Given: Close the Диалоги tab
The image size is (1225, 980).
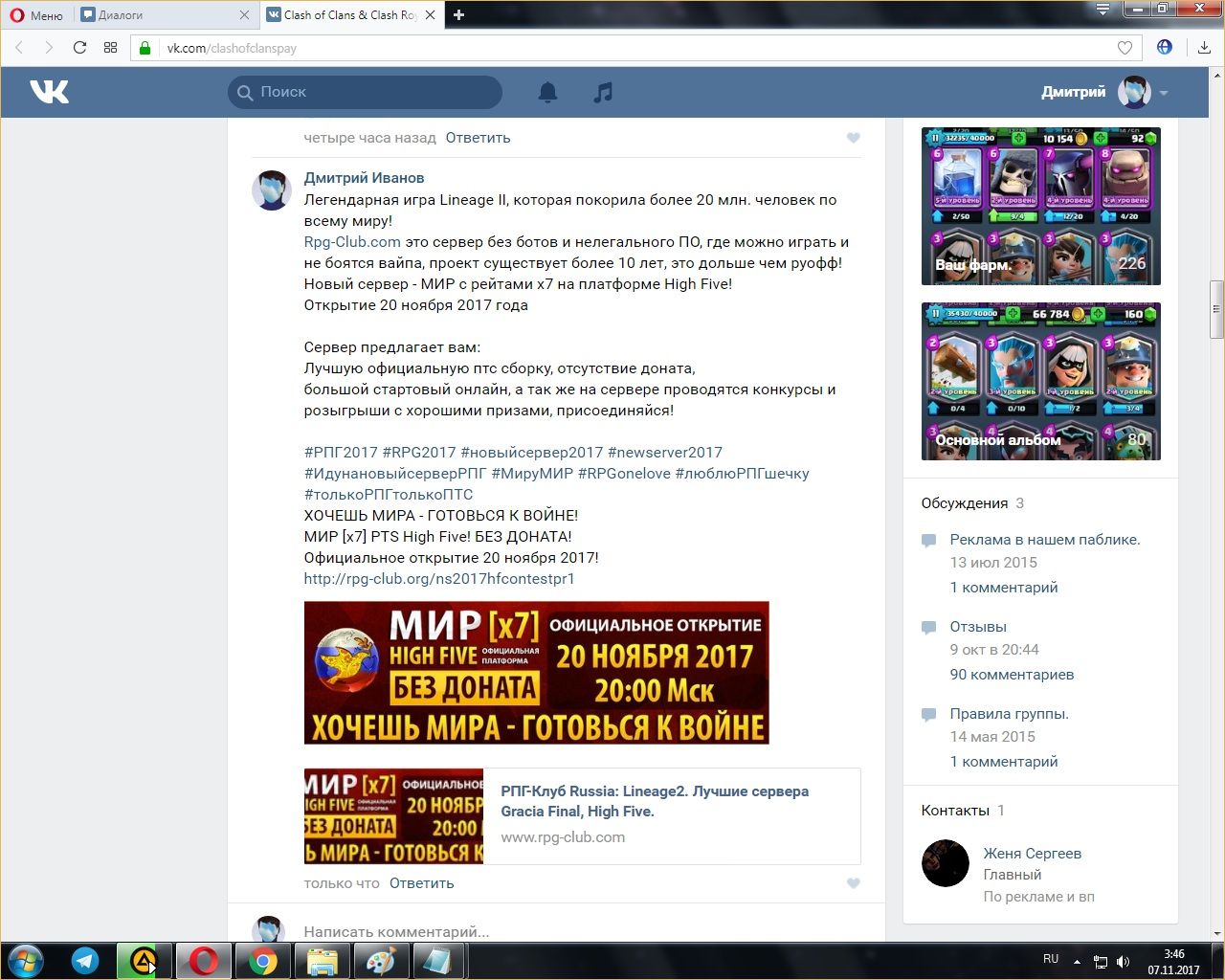Looking at the screenshot, I should pyautogui.click(x=244, y=15).
